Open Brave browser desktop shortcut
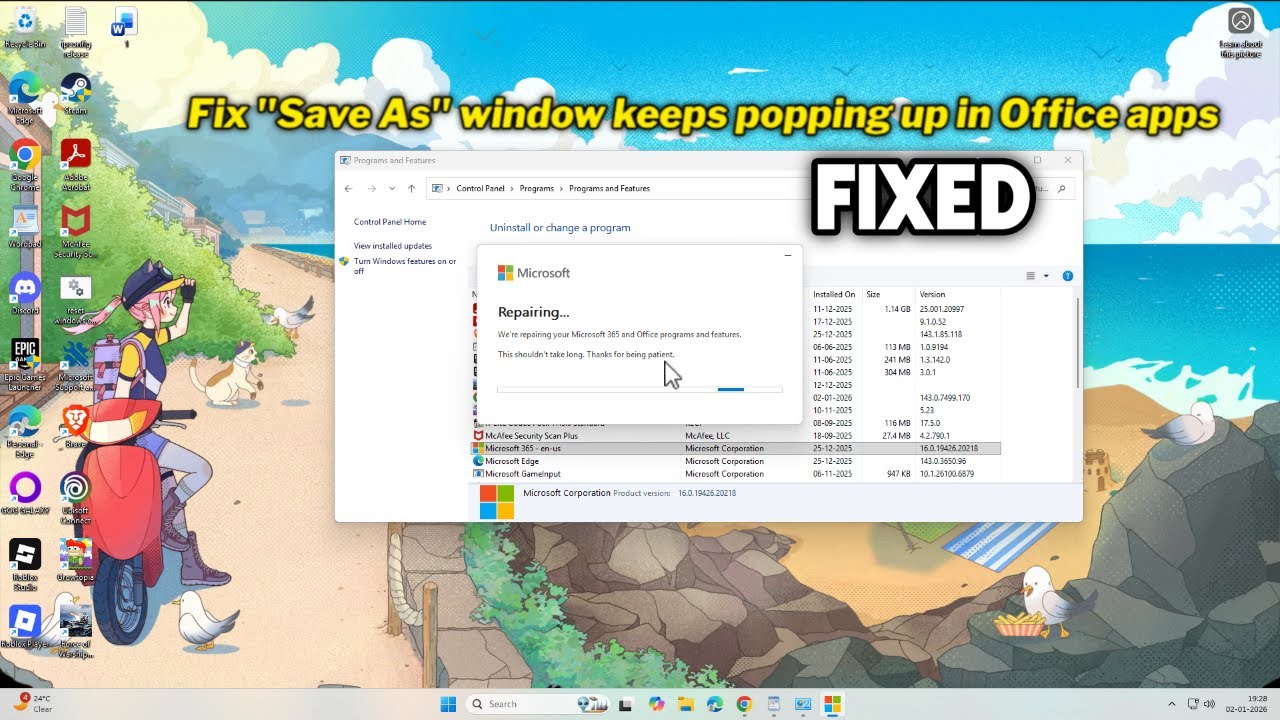Viewport: 1280px width, 720px height. (76, 427)
